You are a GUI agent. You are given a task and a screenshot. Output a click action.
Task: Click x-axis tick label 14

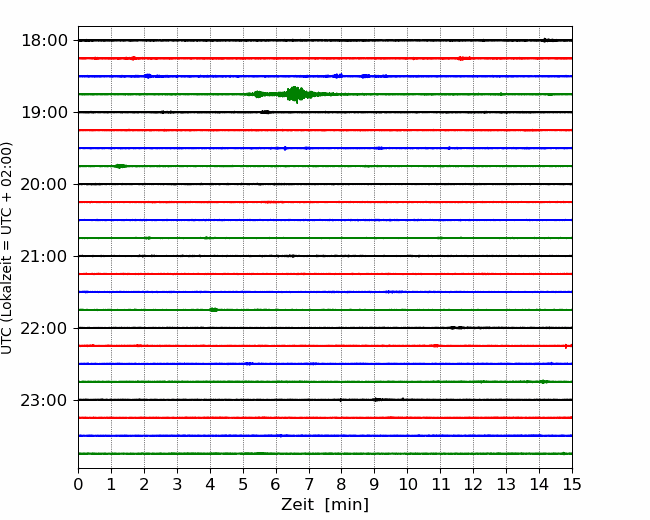tap(539, 484)
